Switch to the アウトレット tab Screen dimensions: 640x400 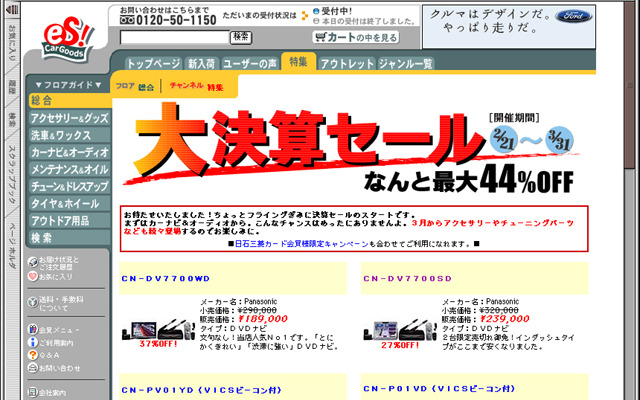click(347, 64)
